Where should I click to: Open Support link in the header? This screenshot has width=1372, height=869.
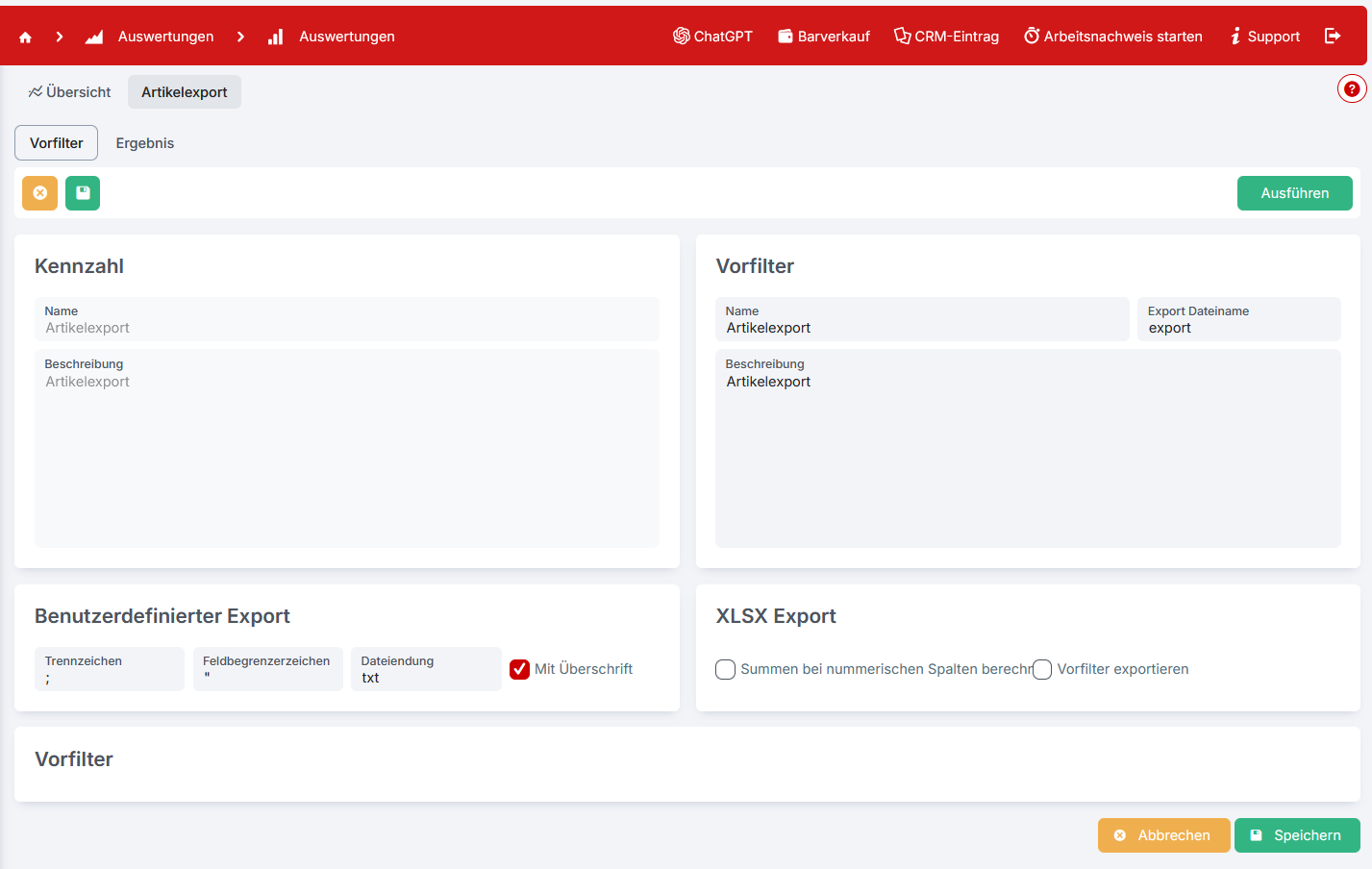1264,37
